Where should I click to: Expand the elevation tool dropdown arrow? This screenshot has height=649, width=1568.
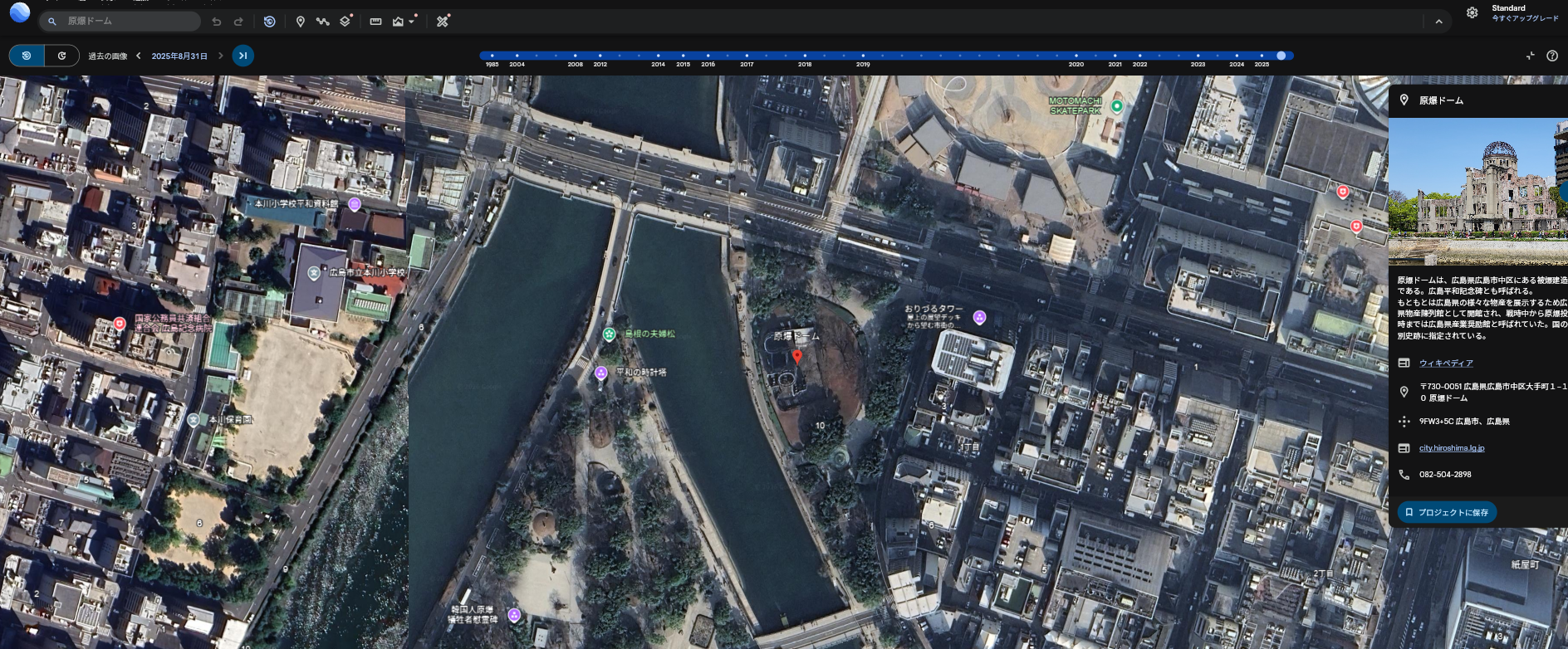(411, 22)
